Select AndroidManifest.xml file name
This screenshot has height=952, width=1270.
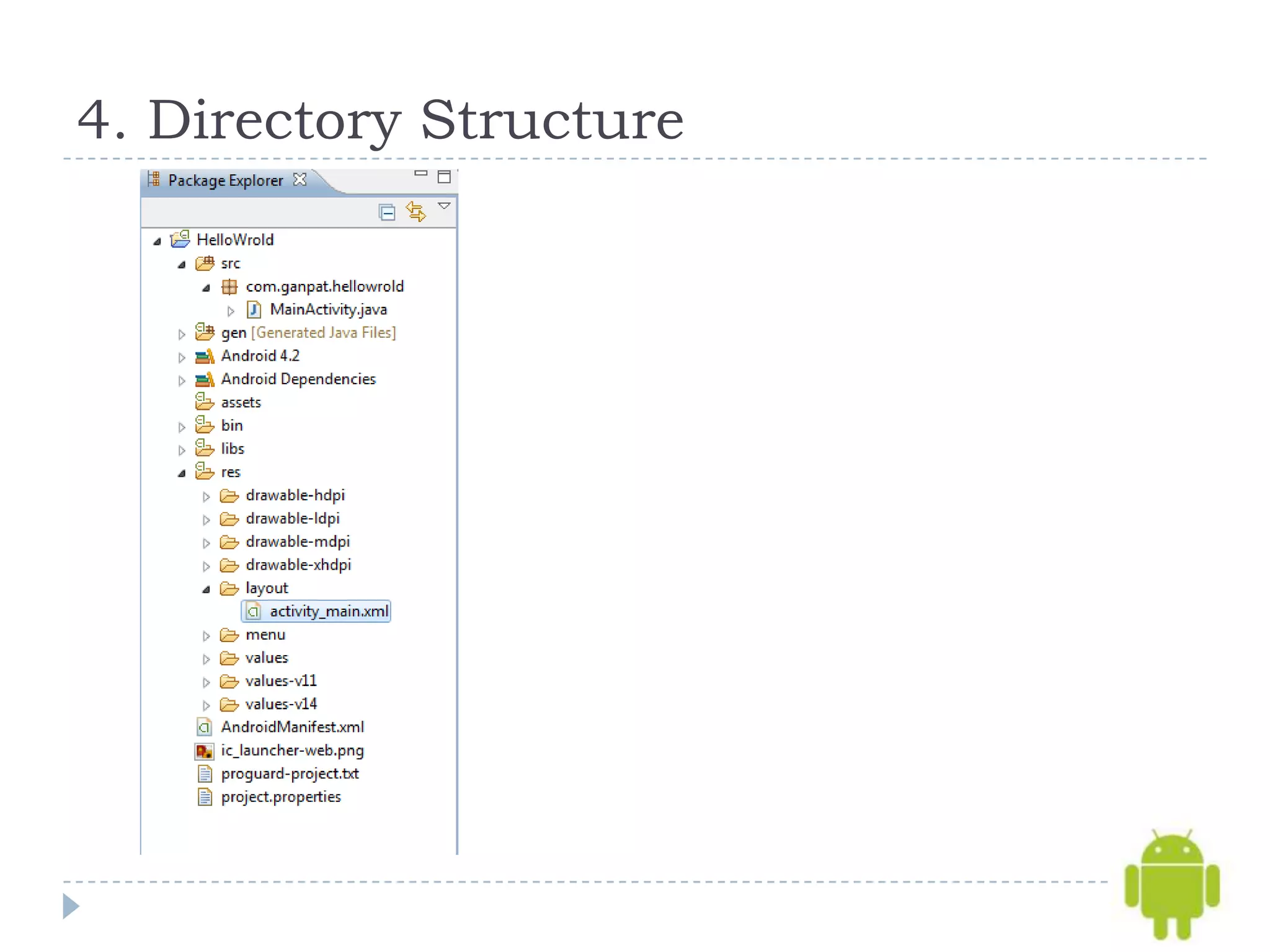293,727
